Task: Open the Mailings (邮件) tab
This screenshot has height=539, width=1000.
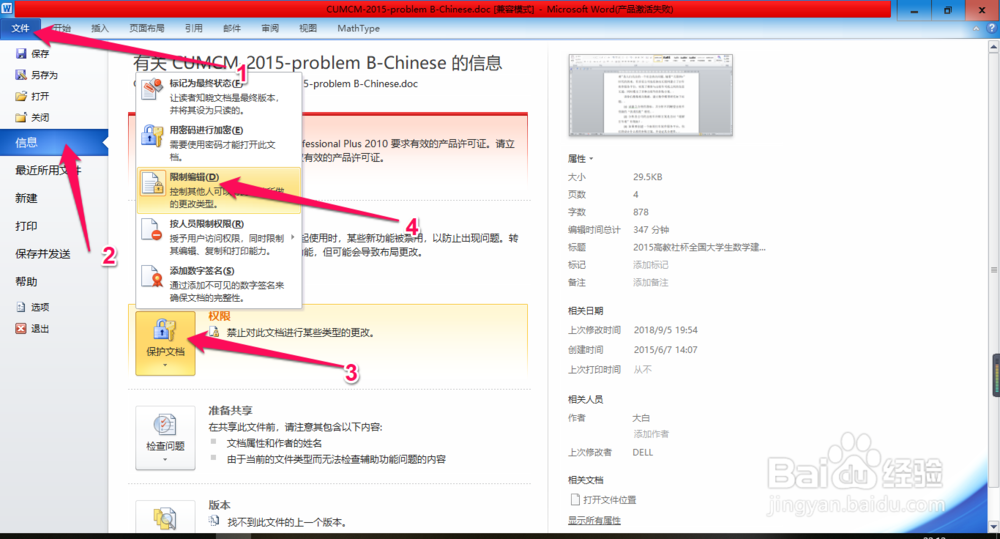Action: click(232, 29)
